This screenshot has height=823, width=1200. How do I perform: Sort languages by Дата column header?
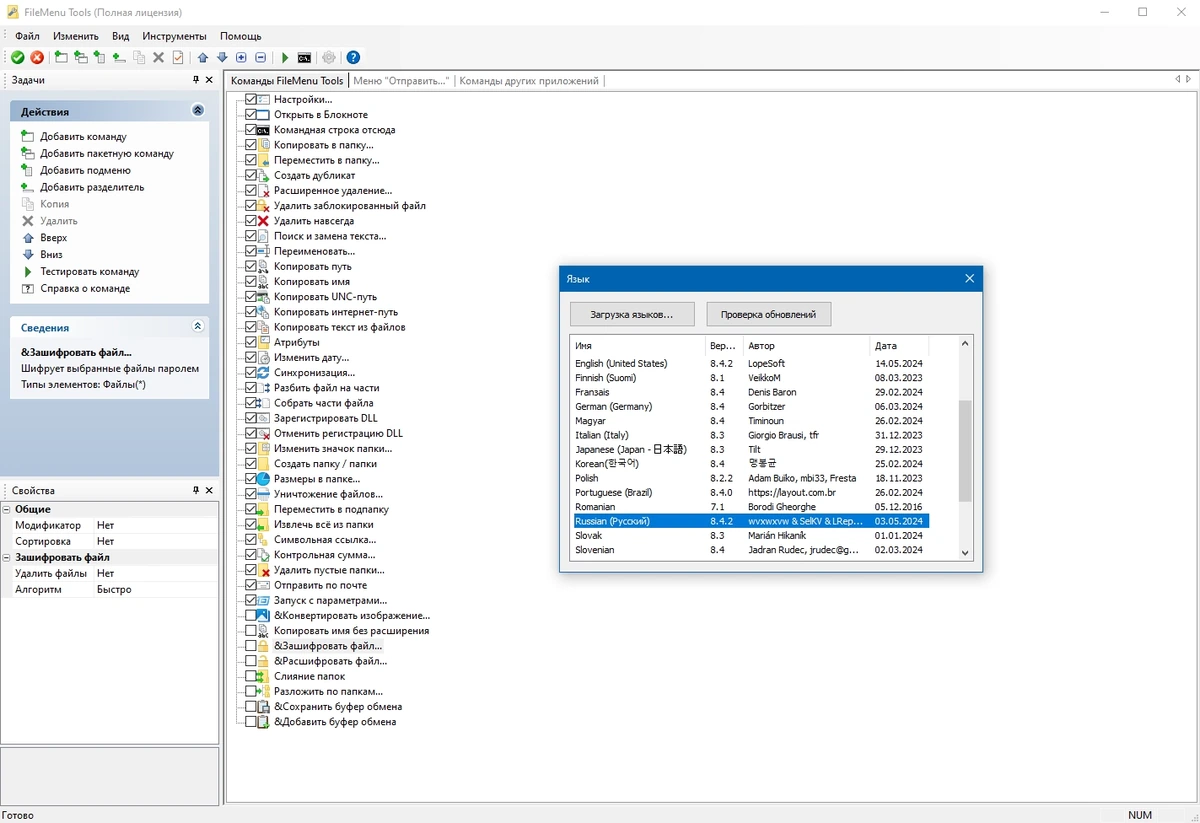(x=898, y=346)
